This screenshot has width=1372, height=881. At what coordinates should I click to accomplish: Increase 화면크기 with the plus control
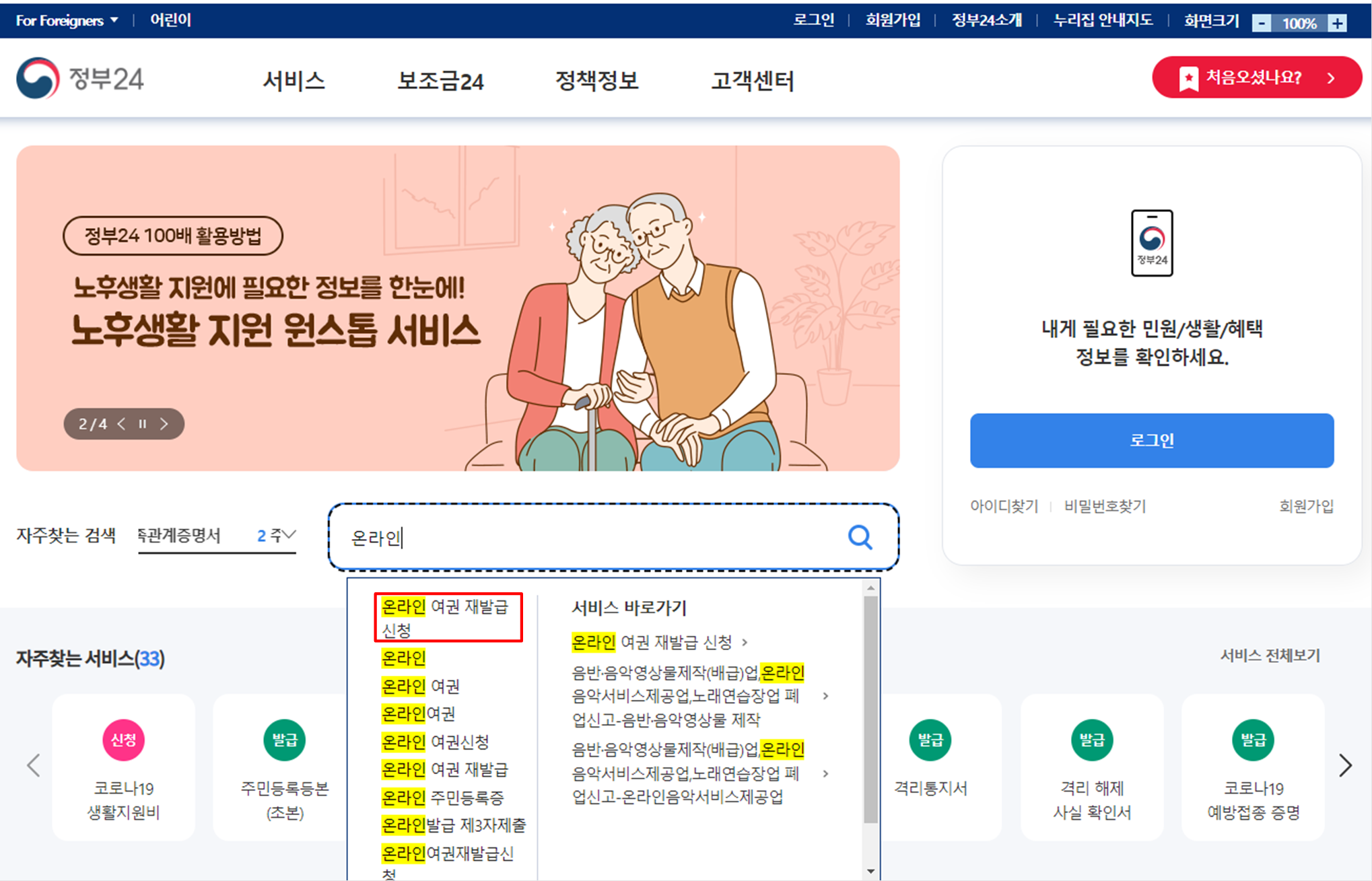pos(1338,22)
